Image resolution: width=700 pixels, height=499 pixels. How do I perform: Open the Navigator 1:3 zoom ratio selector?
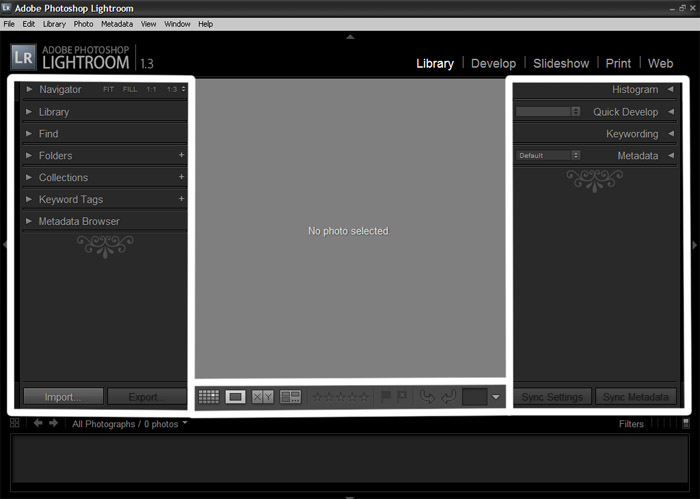(x=176, y=89)
